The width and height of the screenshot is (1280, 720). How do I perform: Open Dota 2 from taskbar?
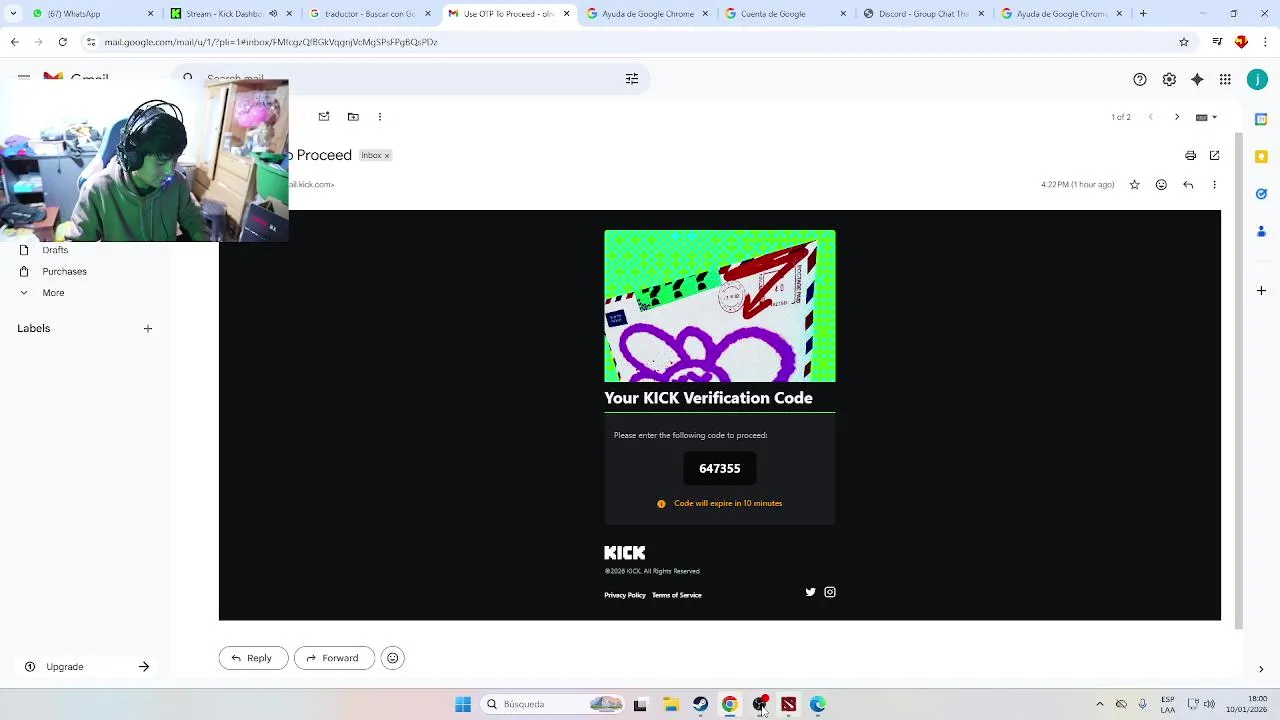tap(788, 705)
